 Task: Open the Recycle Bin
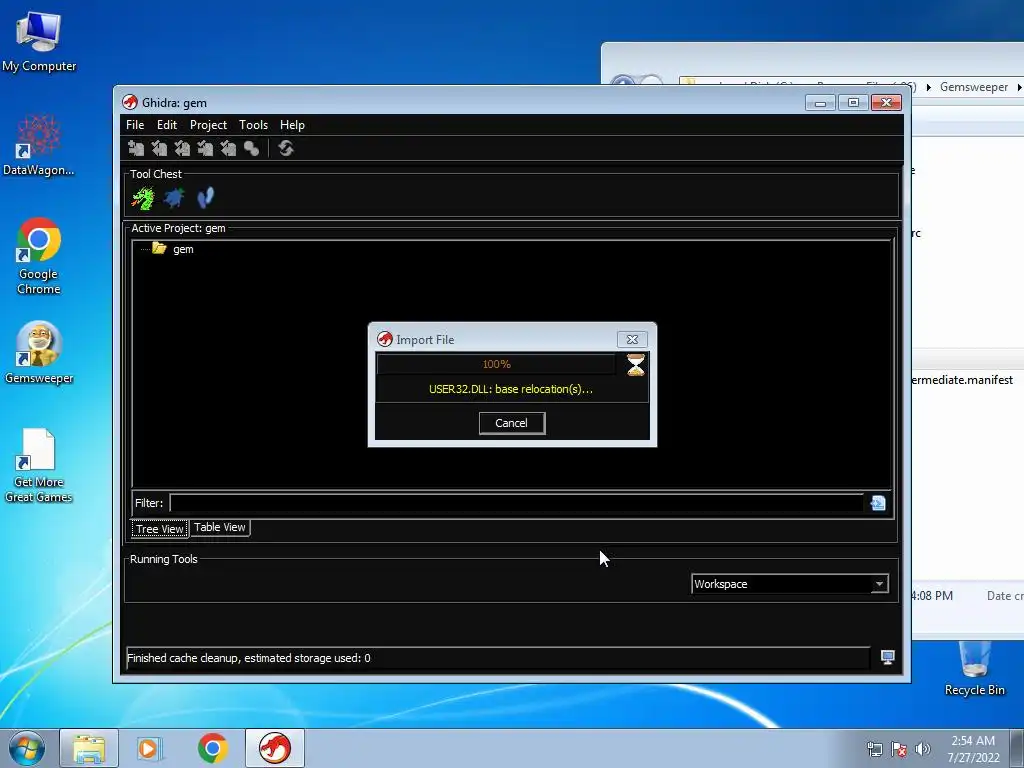974,669
